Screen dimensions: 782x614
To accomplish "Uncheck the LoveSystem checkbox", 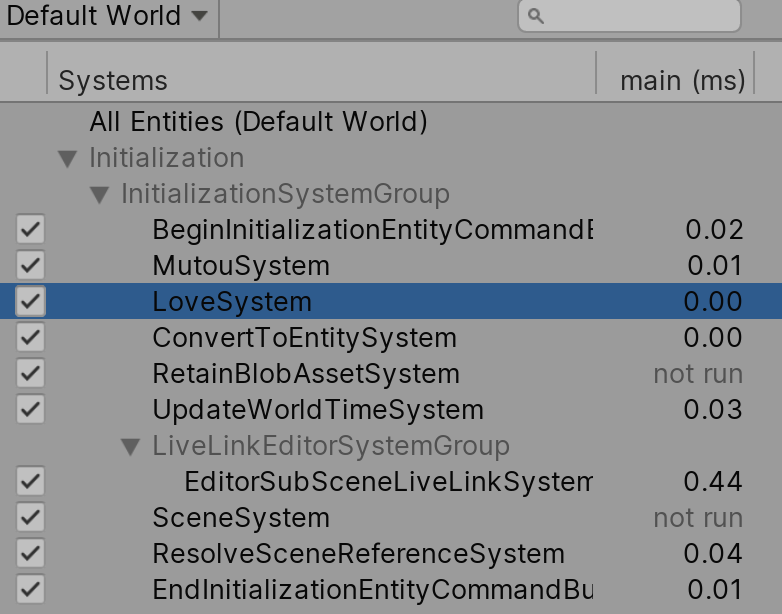I will point(30,301).
